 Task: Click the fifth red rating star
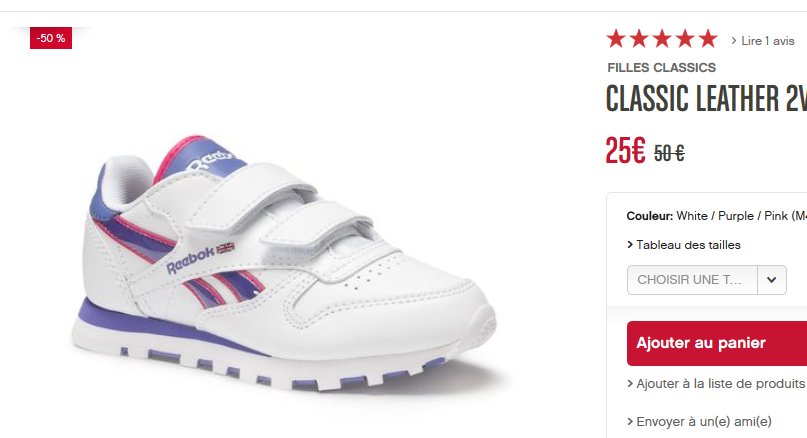point(708,39)
